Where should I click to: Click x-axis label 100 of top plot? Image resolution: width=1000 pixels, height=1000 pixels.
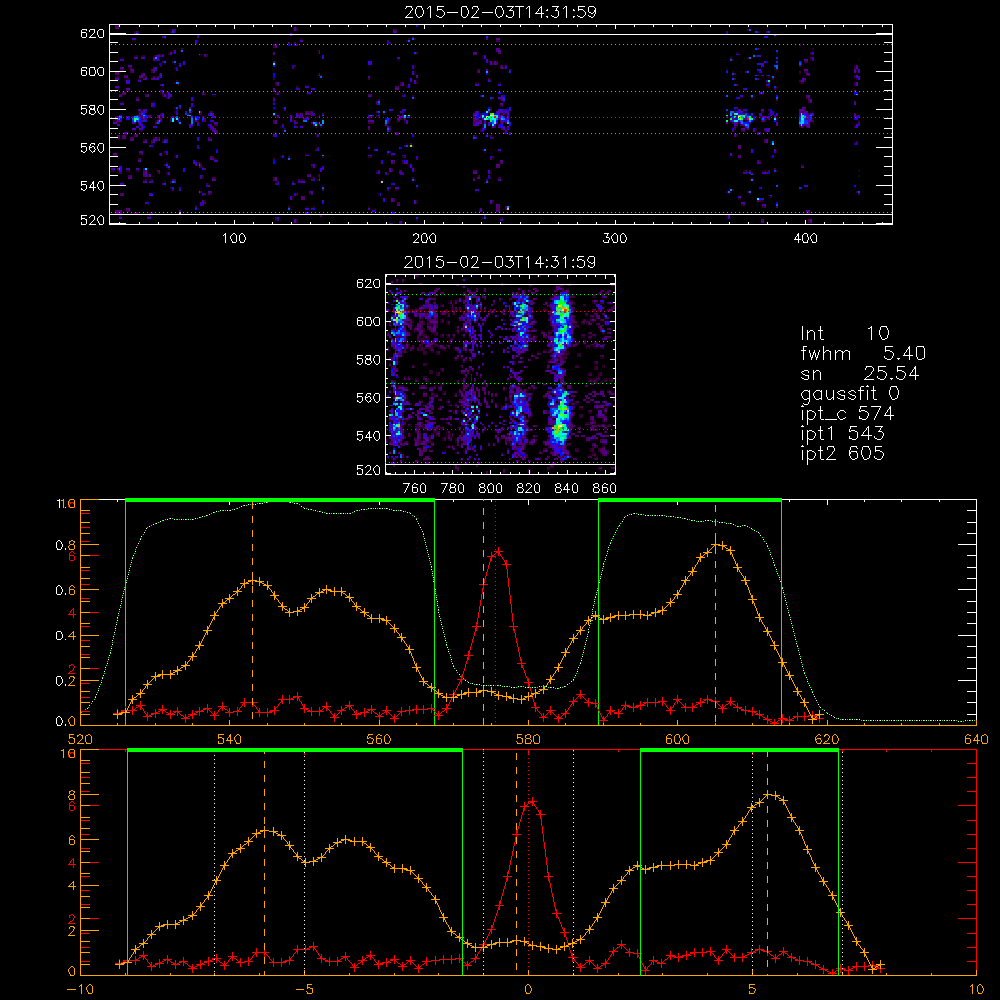tap(234, 239)
